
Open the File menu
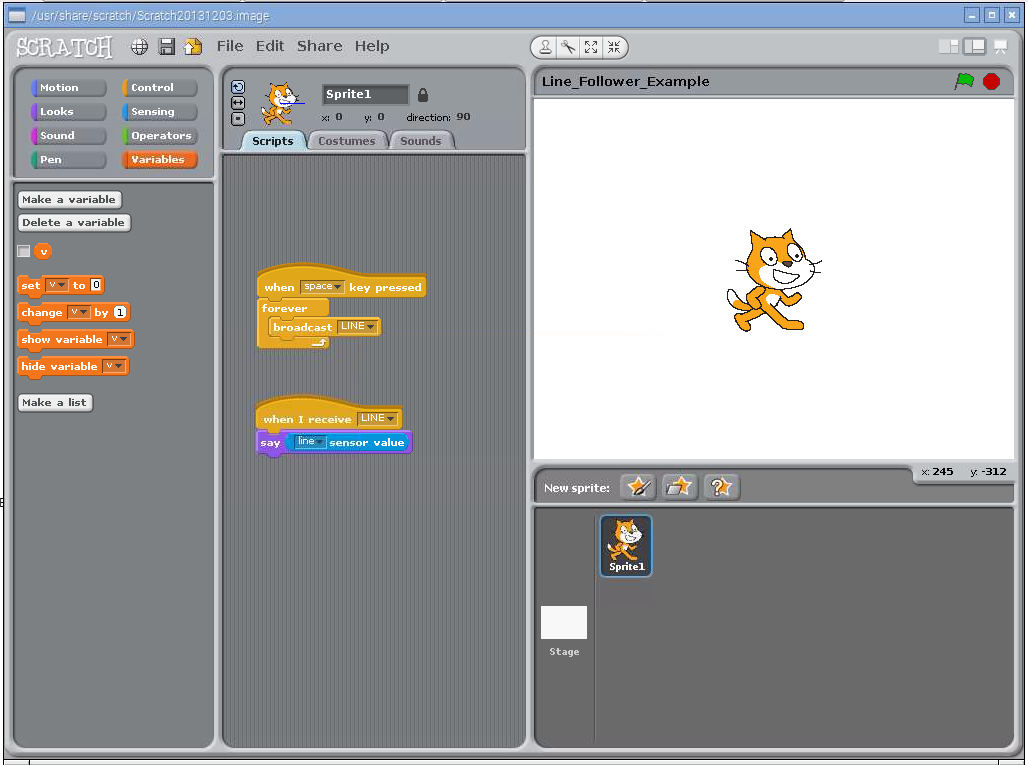230,46
